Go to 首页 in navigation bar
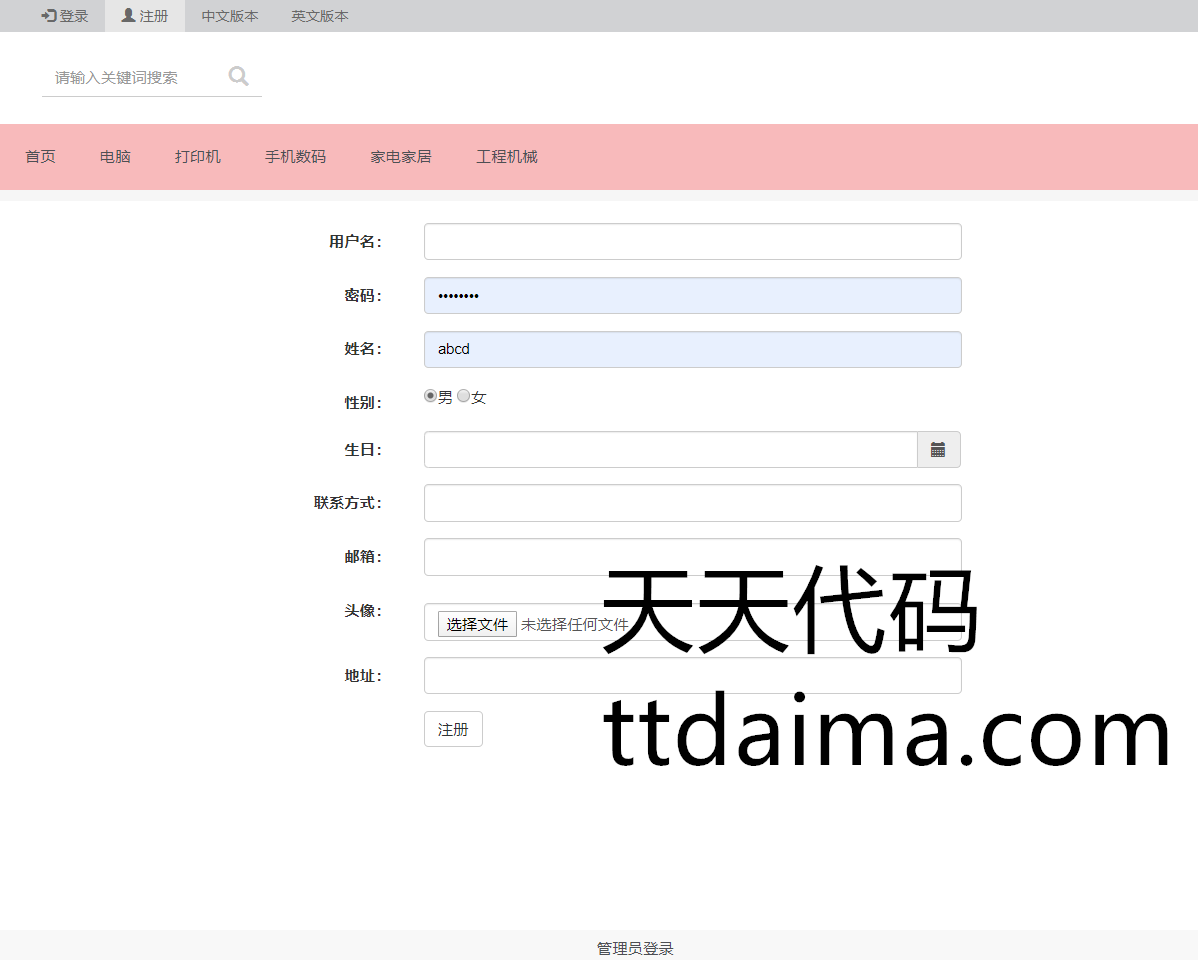Viewport: 1198px width, 960px height. (40, 157)
